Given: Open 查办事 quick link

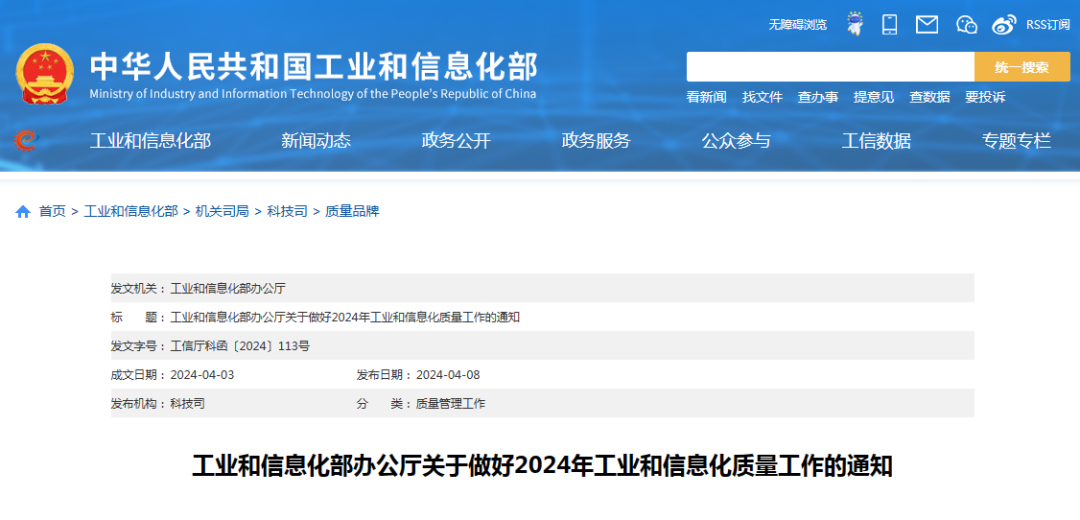Looking at the screenshot, I should point(818,97).
